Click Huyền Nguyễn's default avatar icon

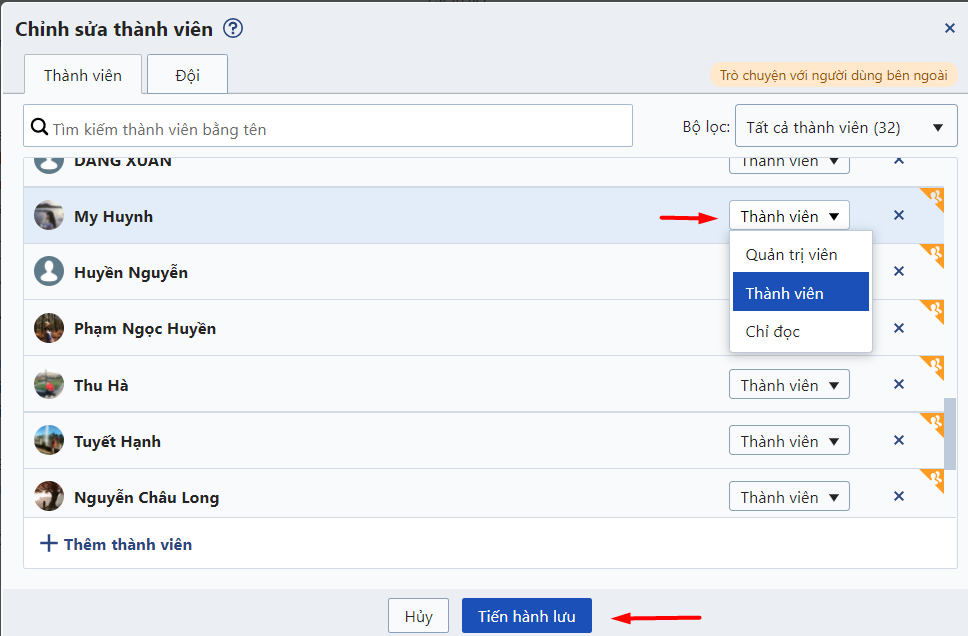[49, 271]
